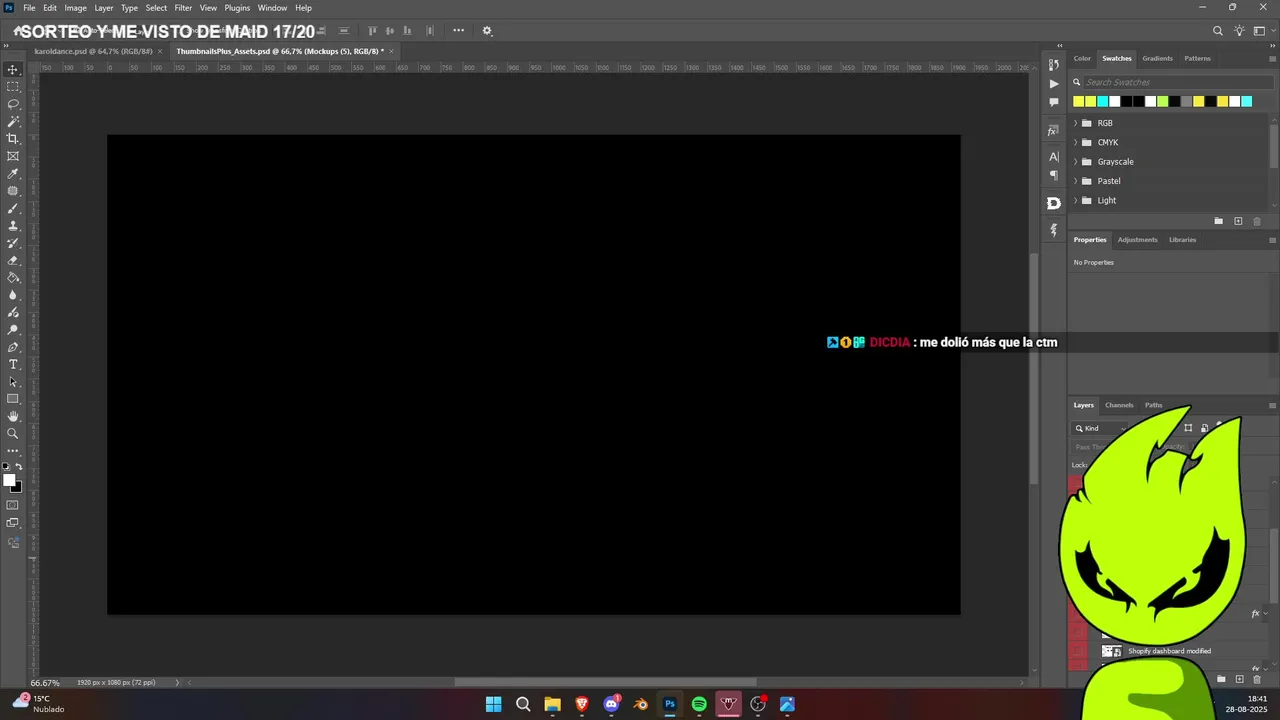This screenshot has width=1280, height=720.
Task: Select the Eyedropper tool
Action: [13, 174]
